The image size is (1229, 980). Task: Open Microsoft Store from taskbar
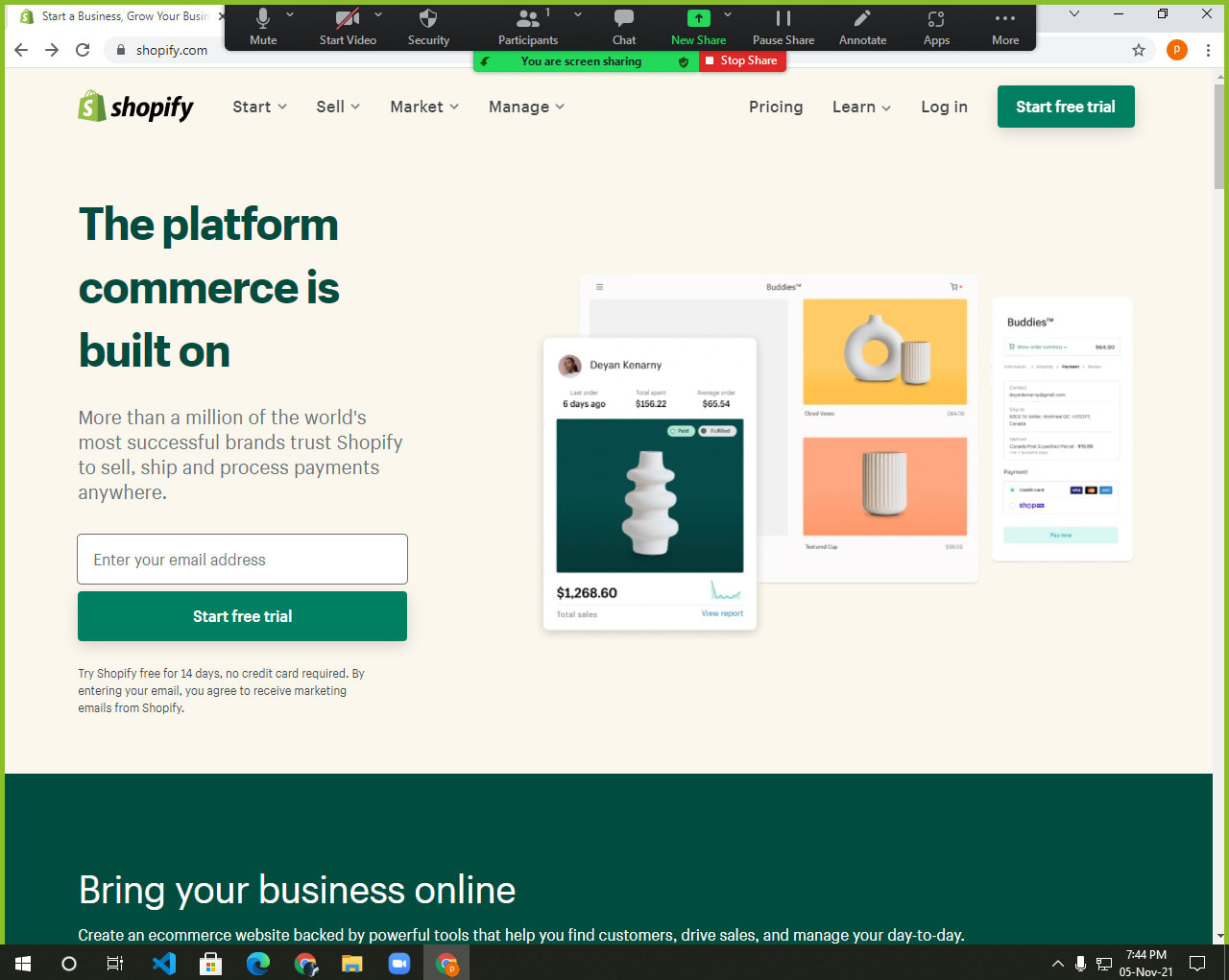click(x=210, y=963)
